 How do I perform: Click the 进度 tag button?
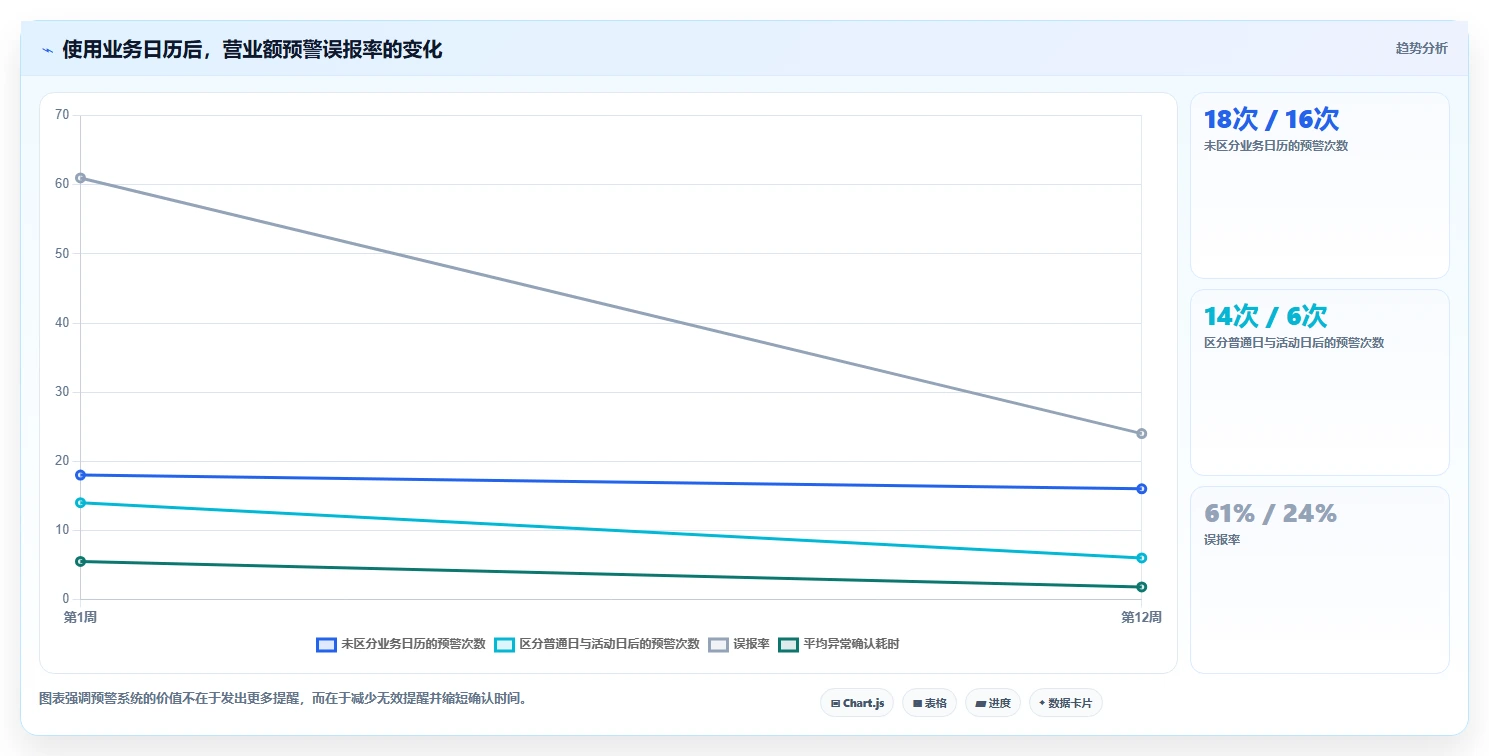click(x=993, y=703)
